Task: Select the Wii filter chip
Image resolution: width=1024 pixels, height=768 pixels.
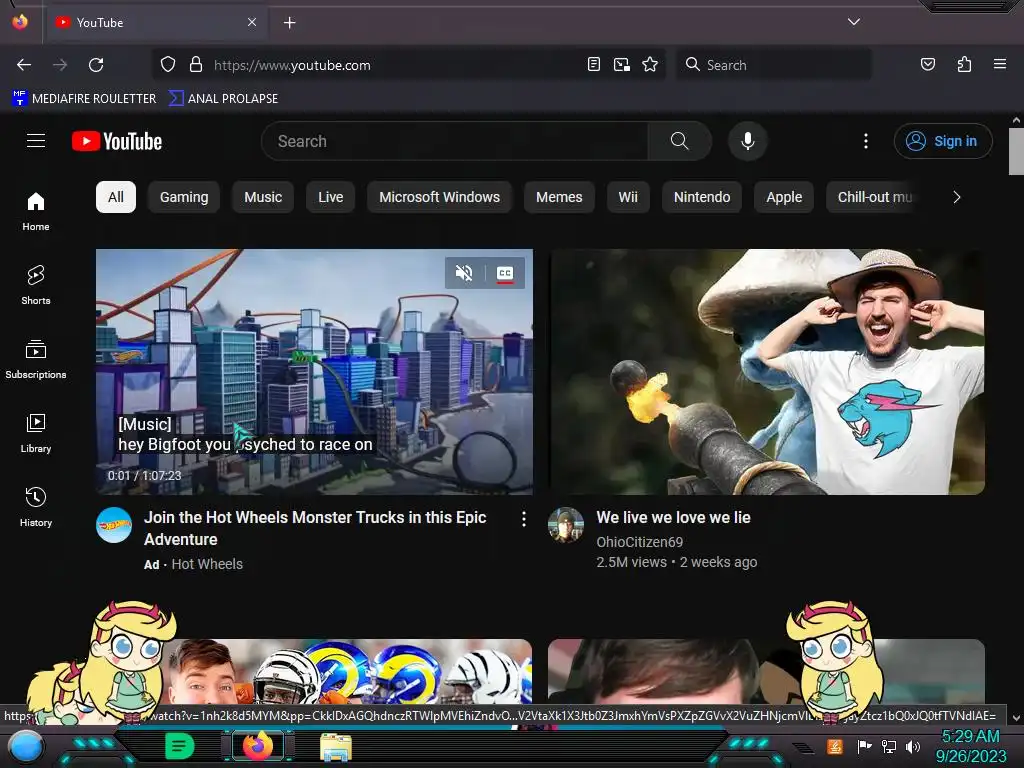Action: point(628,197)
